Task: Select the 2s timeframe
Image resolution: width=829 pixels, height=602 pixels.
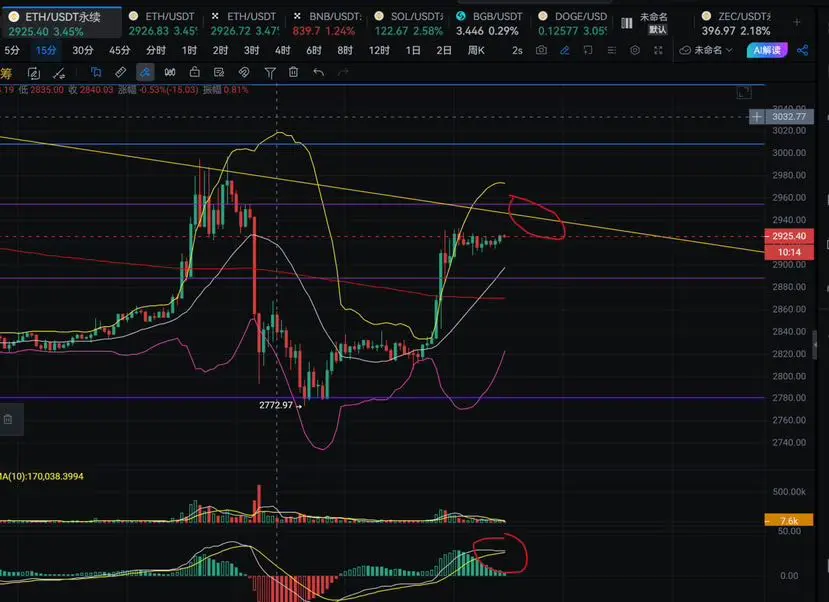Action: click(517, 50)
